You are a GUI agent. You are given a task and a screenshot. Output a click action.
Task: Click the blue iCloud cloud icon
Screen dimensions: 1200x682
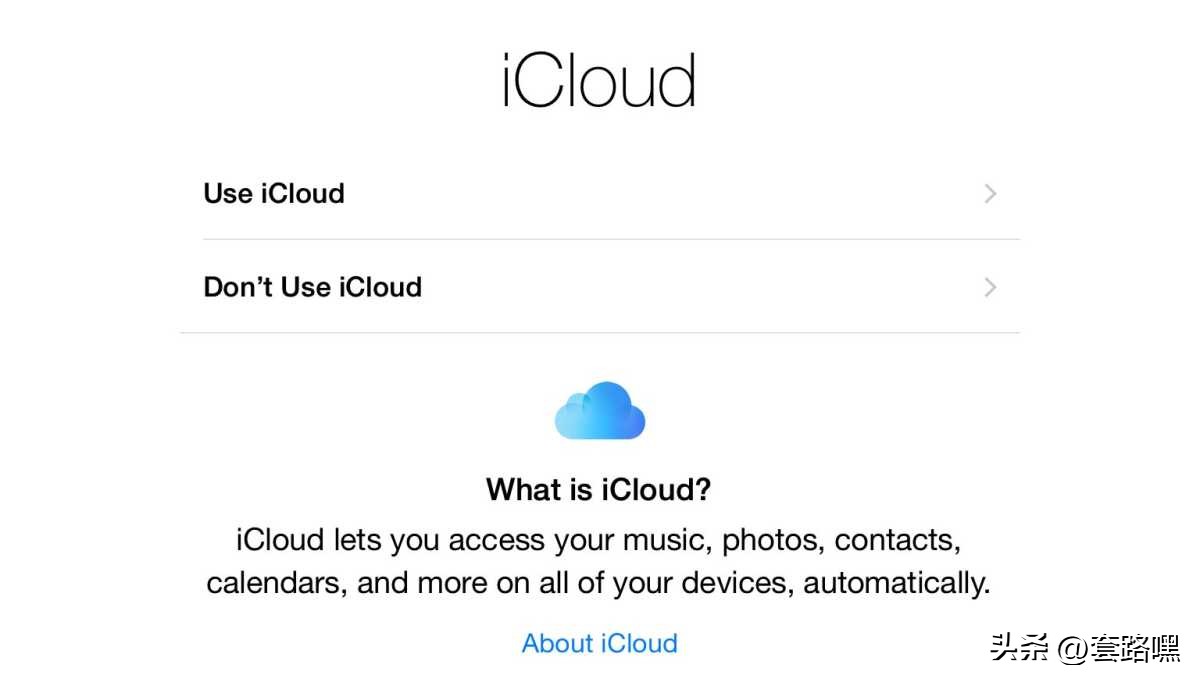coord(599,410)
